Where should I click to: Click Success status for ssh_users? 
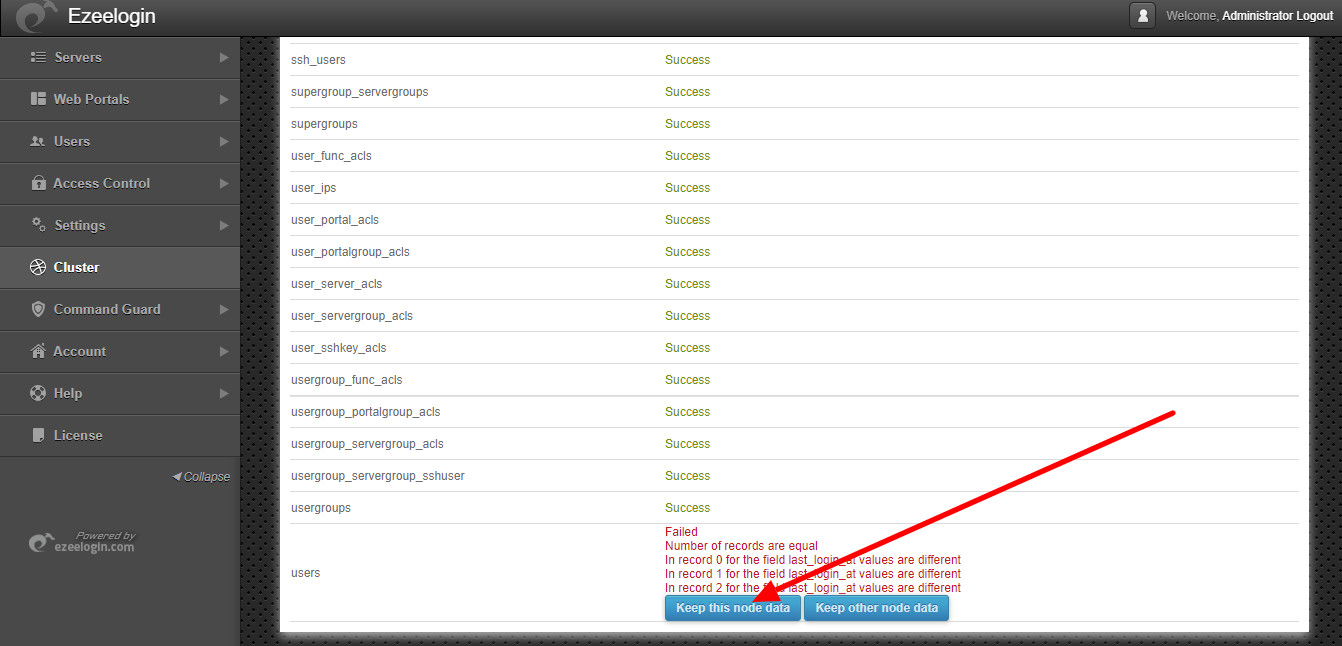click(688, 60)
